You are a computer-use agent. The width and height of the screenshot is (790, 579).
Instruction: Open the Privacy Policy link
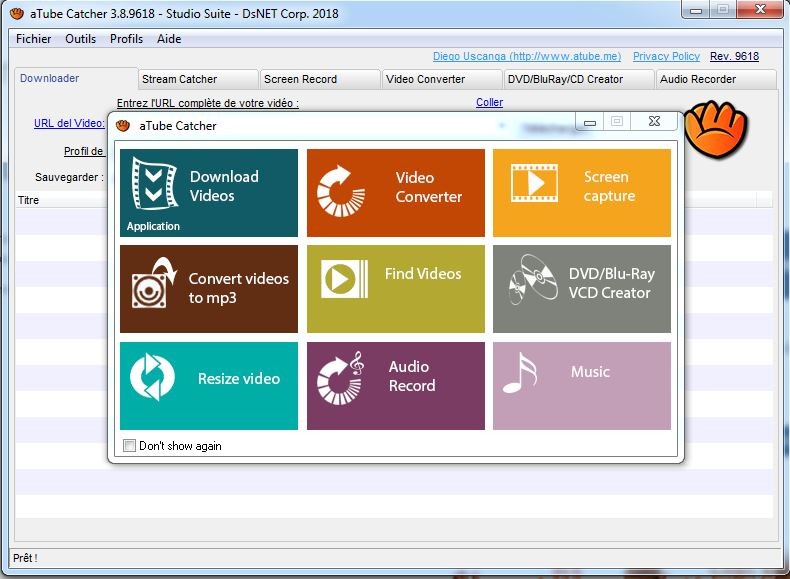[x=666, y=56]
